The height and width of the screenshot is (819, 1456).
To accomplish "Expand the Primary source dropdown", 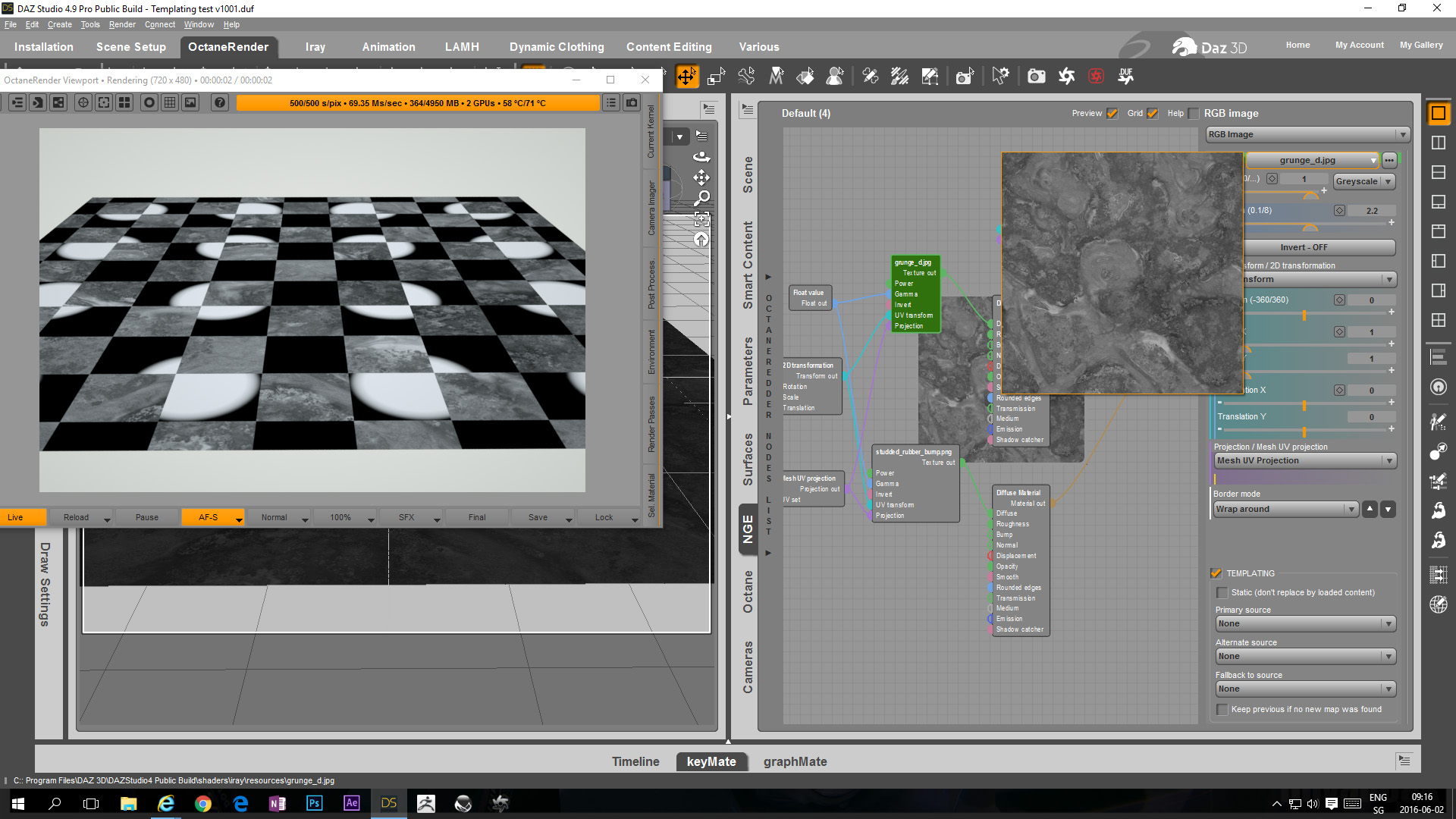I will [x=1304, y=623].
